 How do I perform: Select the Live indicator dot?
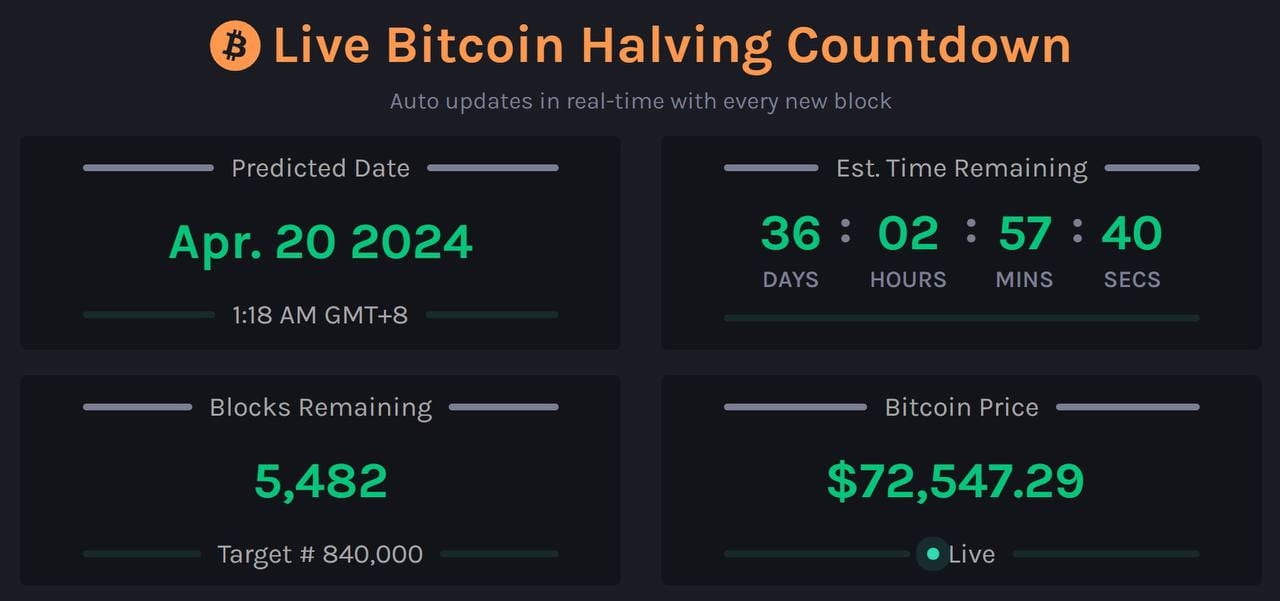tap(933, 553)
